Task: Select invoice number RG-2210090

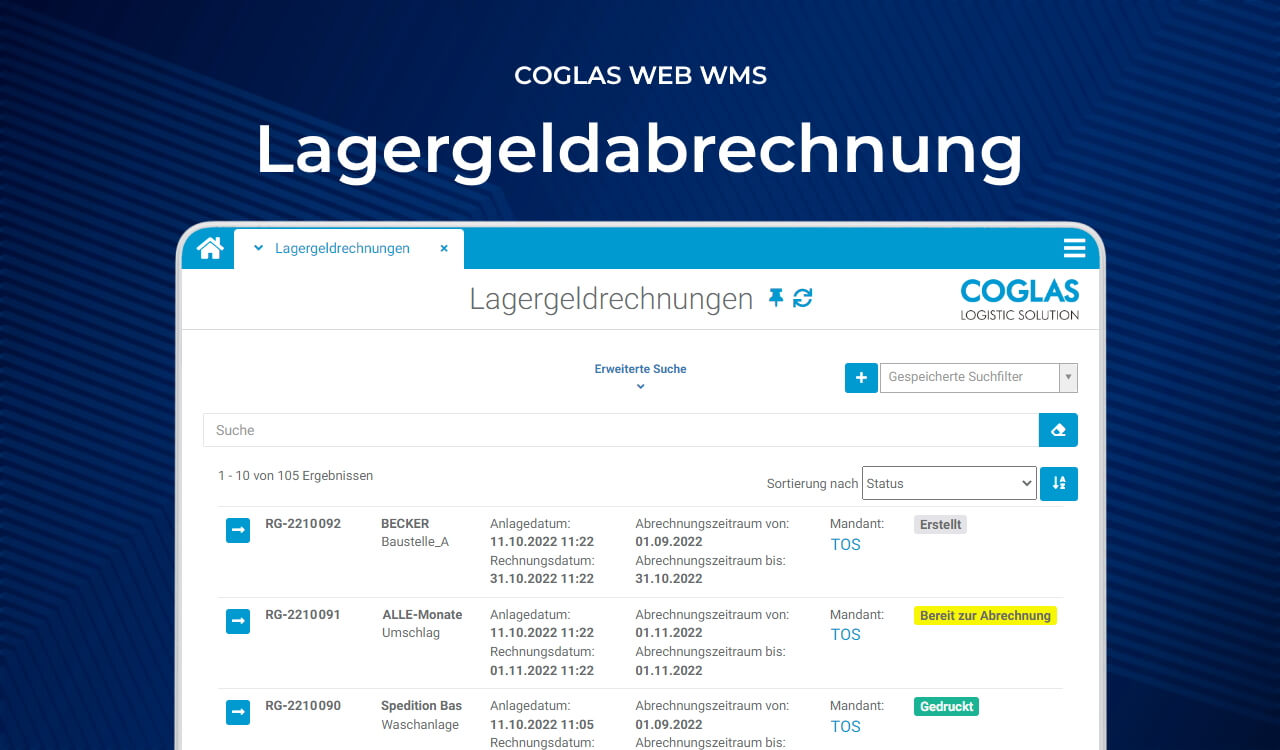Action: click(303, 705)
